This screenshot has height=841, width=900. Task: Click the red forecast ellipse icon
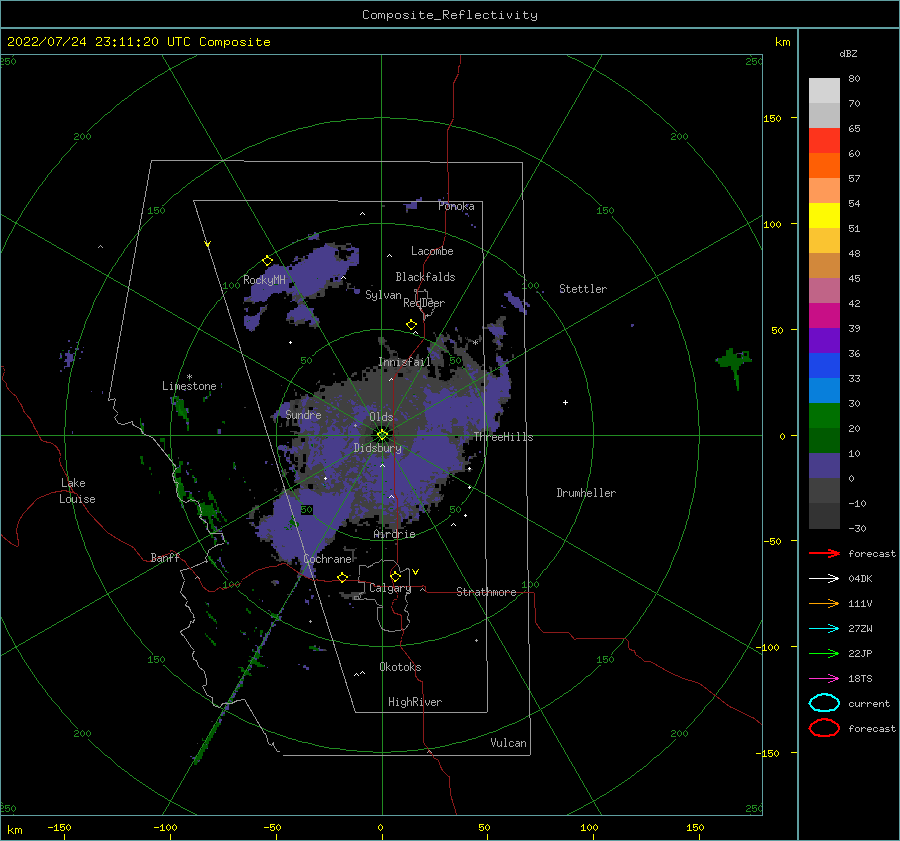824,728
